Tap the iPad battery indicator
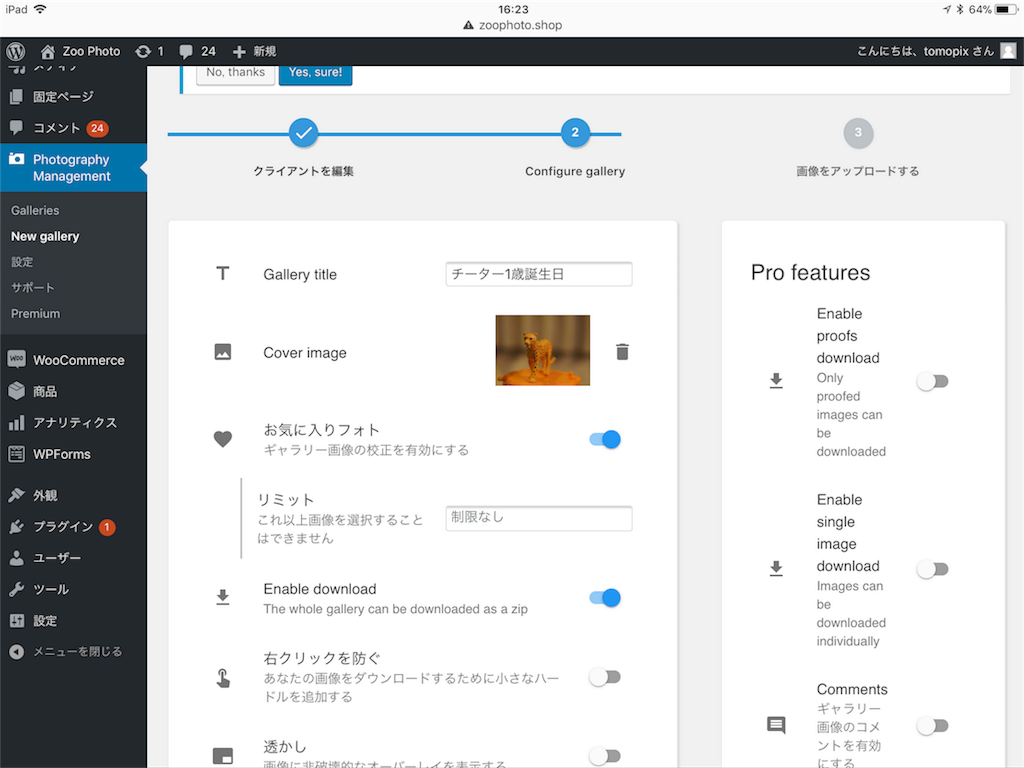This screenshot has height=768, width=1024. 1006,9
